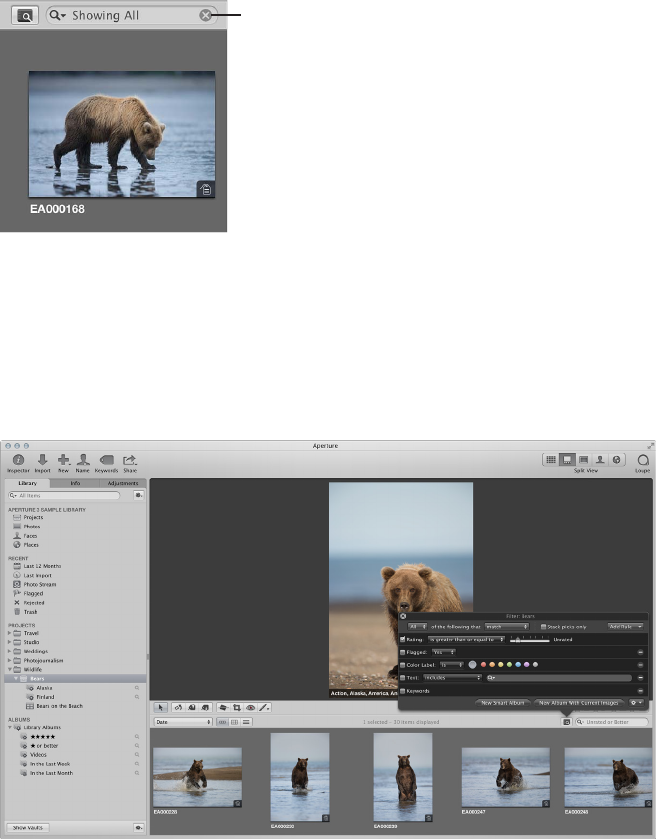Open the 'match' condition dropdown
Image resolution: width=656 pixels, height=839 pixels.
click(x=507, y=627)
